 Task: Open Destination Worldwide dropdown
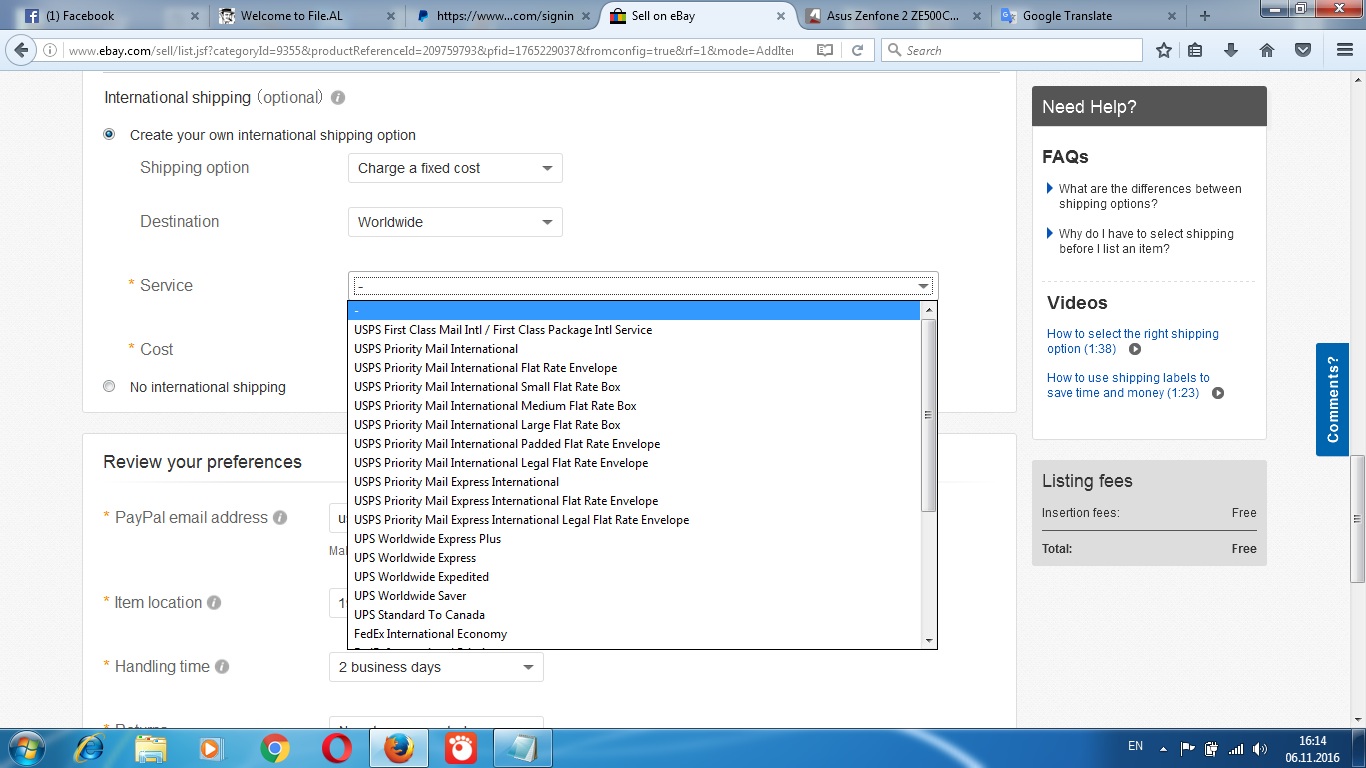point(455,222)
